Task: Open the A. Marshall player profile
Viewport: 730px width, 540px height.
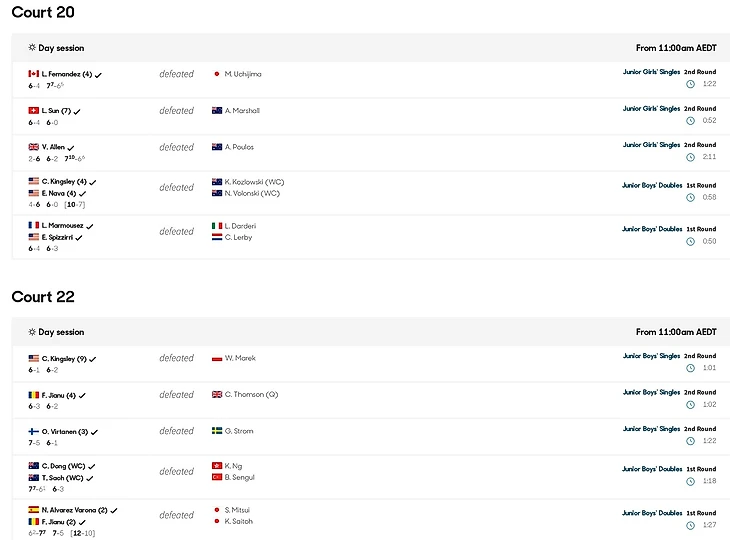Action: point(242,111)
